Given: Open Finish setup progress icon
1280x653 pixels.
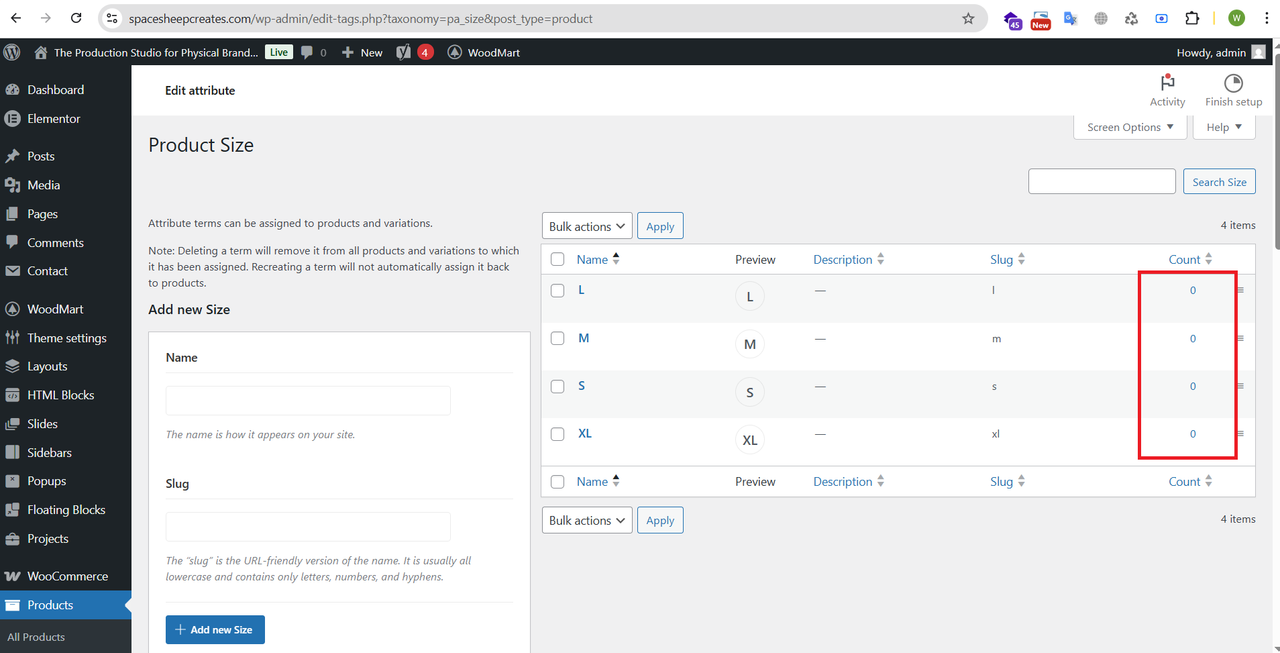Looking at the screenshot, I should click(x=1233, y=83).
